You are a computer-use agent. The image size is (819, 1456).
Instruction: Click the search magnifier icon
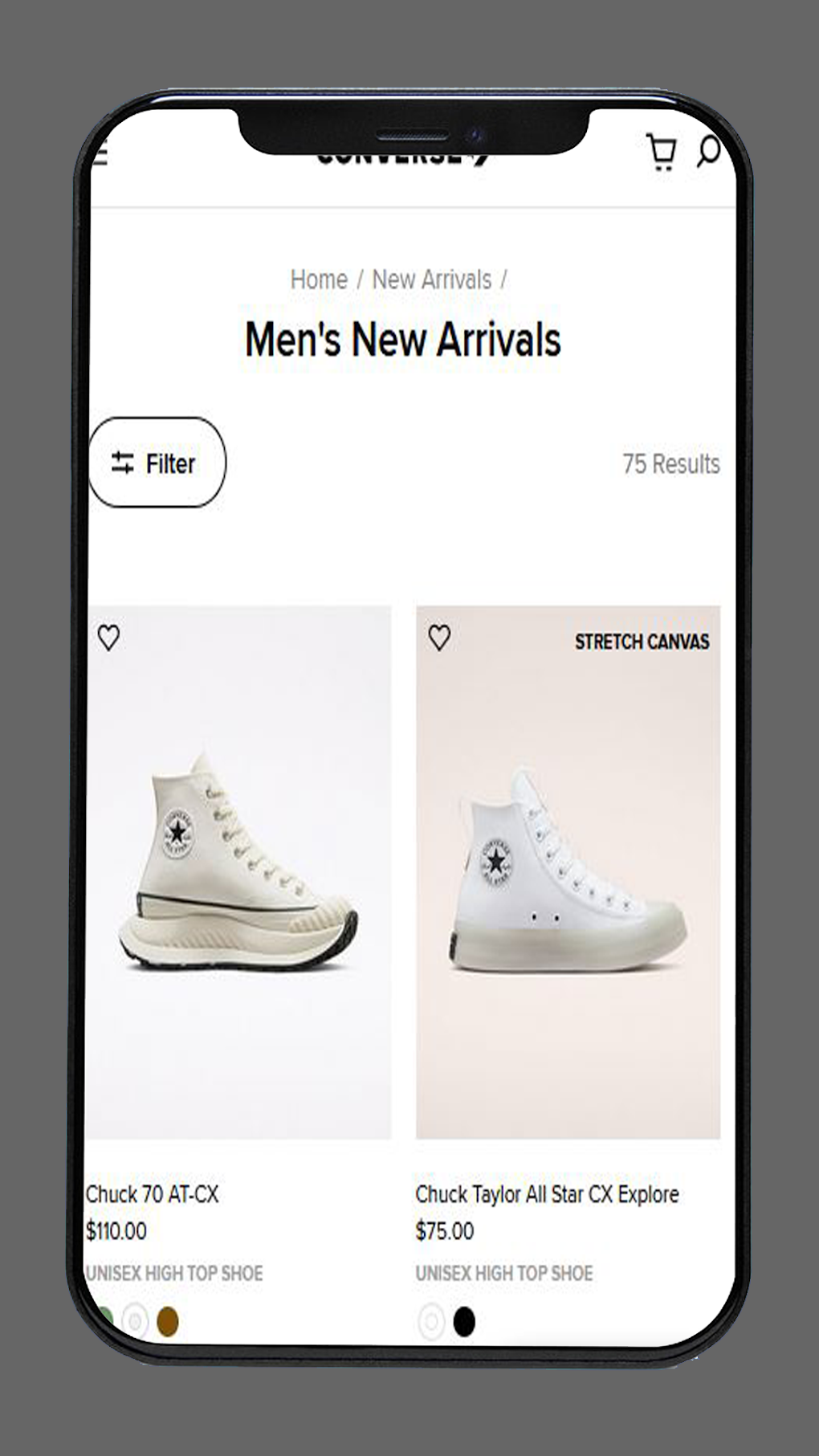(x=711, y=149)
